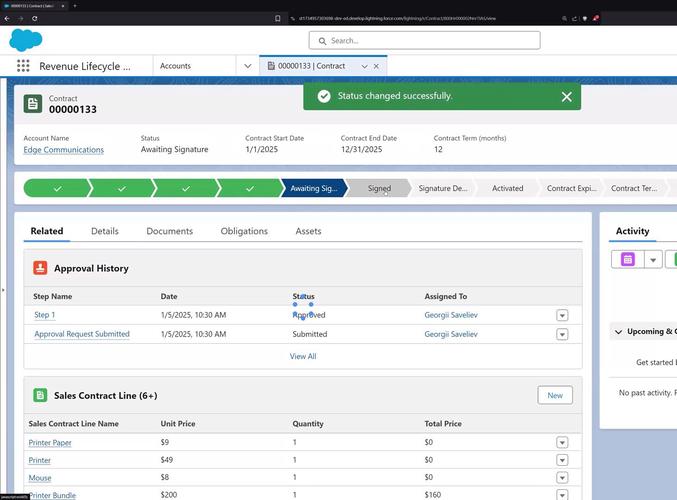Click the browser forward arrow

pos(21,19)
